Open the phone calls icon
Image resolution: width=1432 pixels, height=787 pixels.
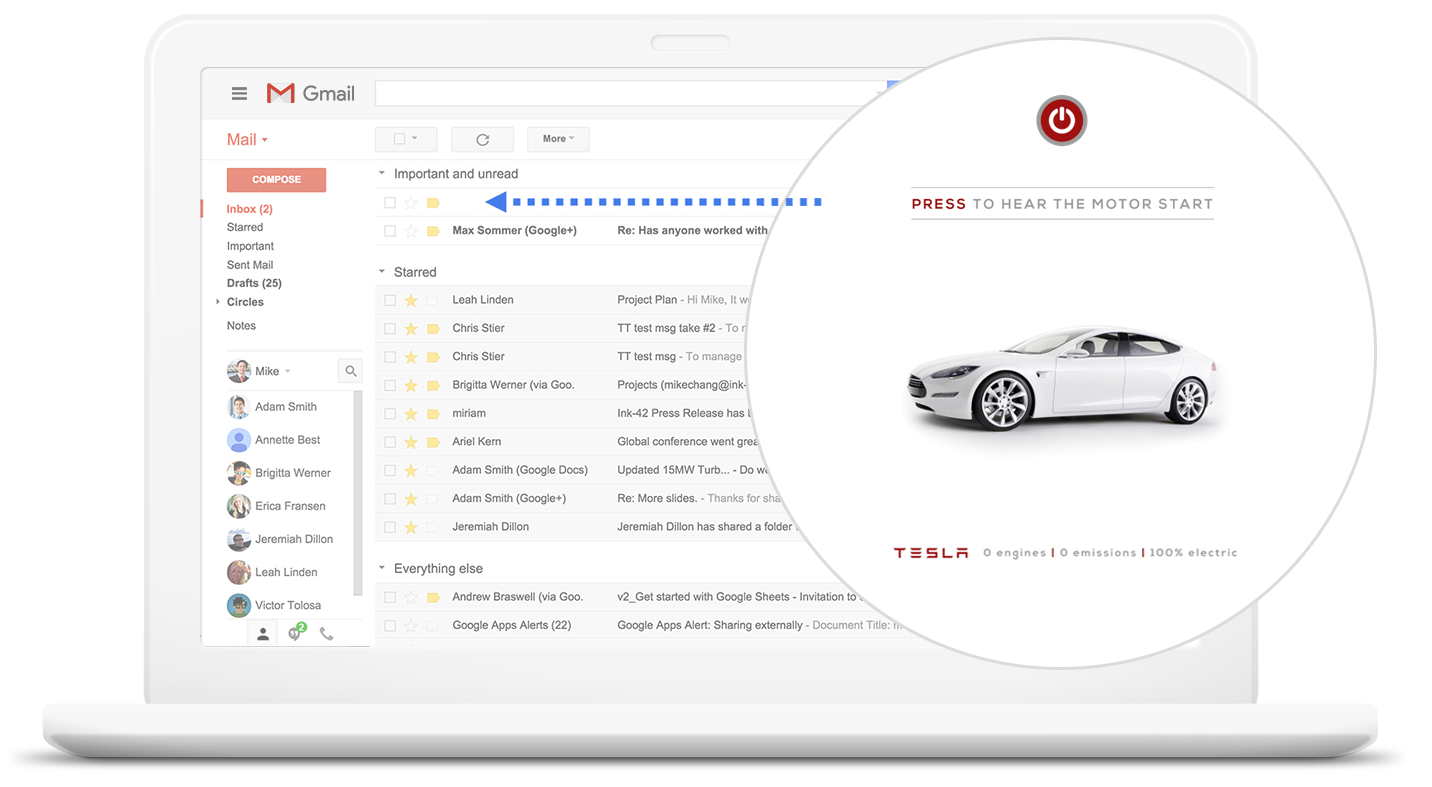click(x=326, y=633)
